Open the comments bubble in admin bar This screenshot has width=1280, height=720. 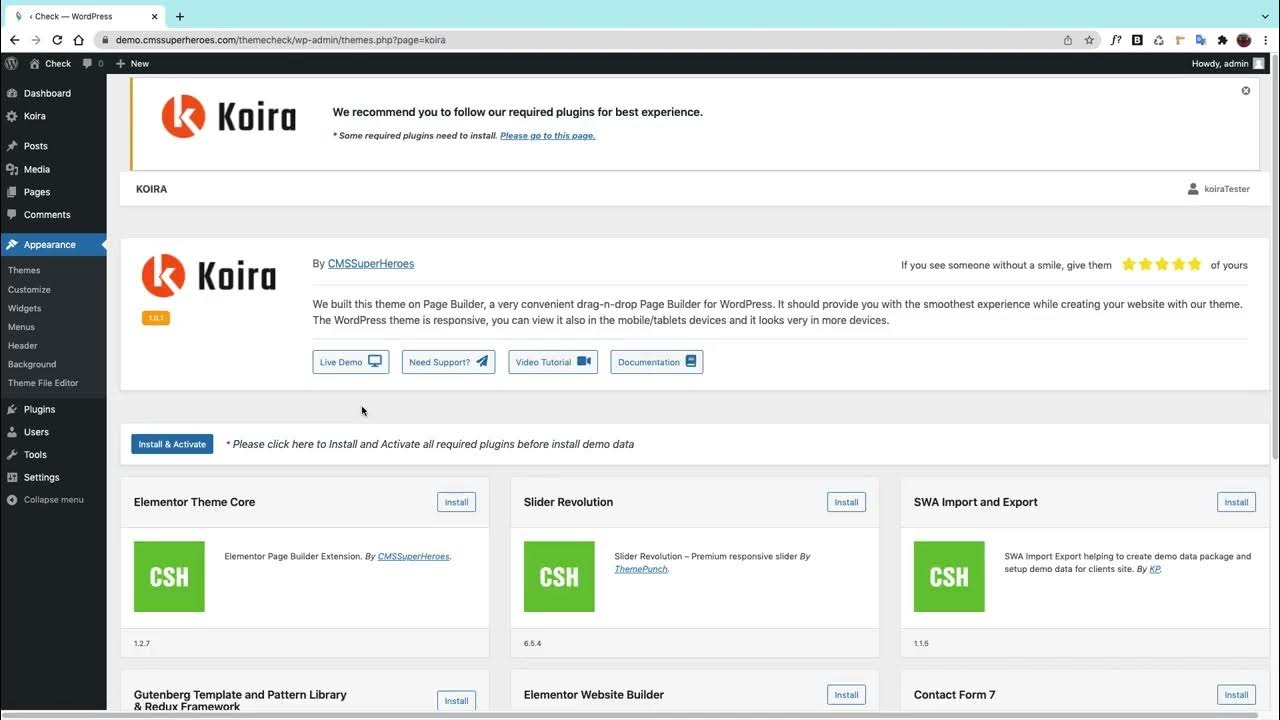(x=92, y=63)
